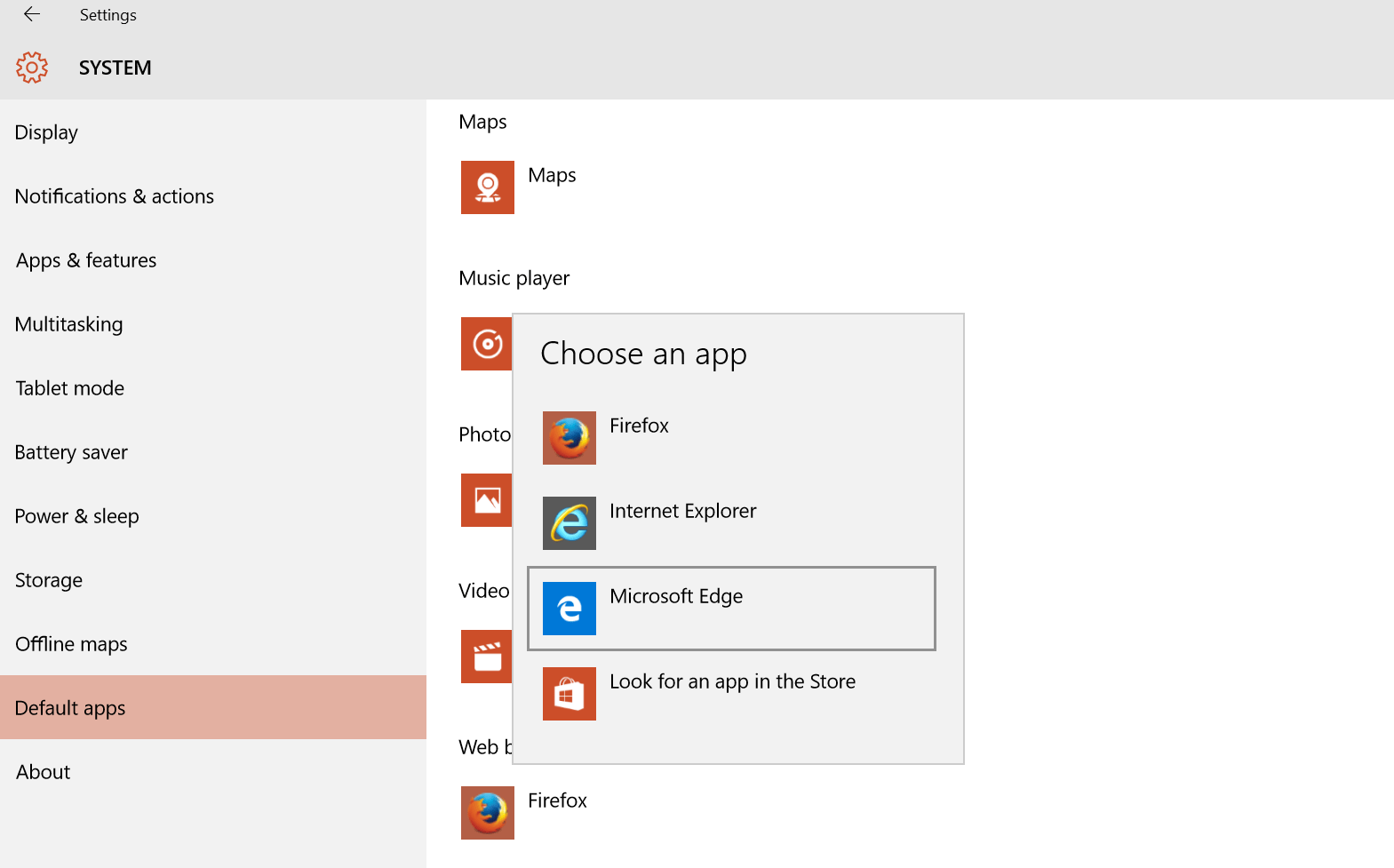Image resolution: width=1394 pixels, height=868 pixels.
Task: Click the Choose an app title
Action: pos(644,354)
